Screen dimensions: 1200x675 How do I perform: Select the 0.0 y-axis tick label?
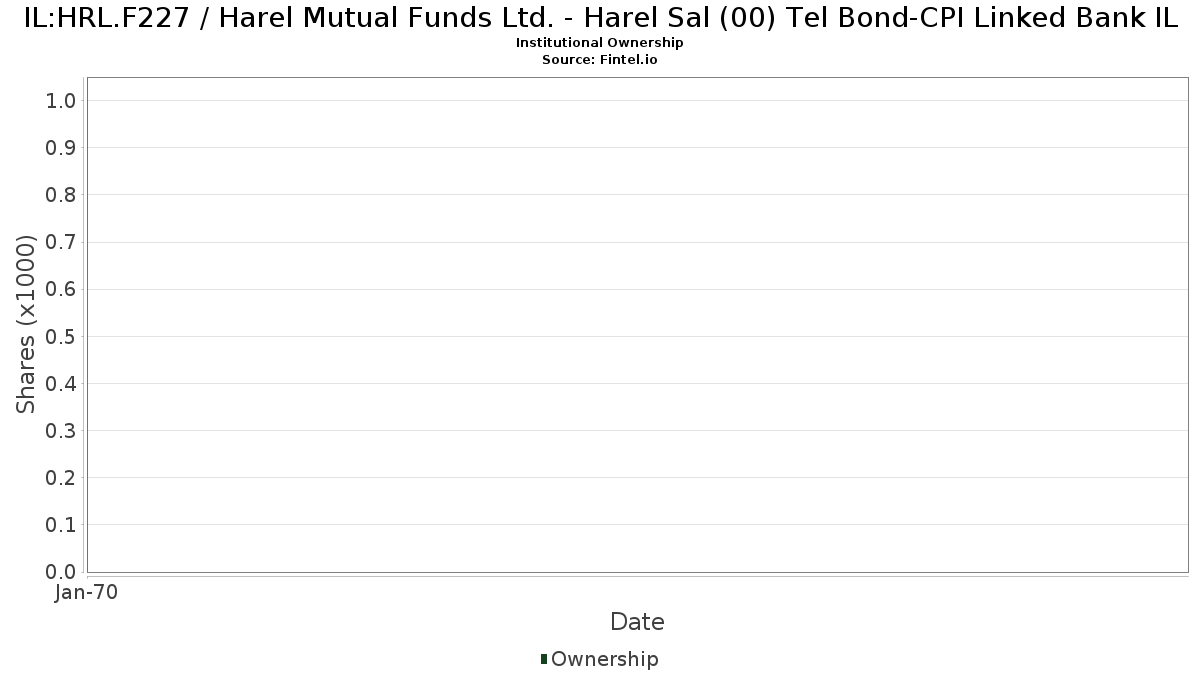click(x=61, y=572)
